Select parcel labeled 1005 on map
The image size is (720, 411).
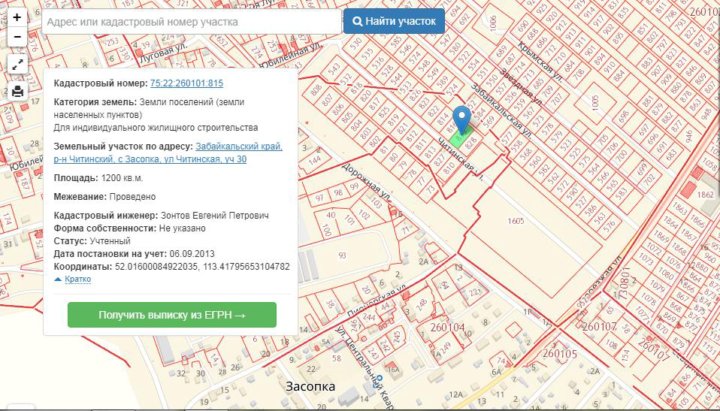coord(596,100)
